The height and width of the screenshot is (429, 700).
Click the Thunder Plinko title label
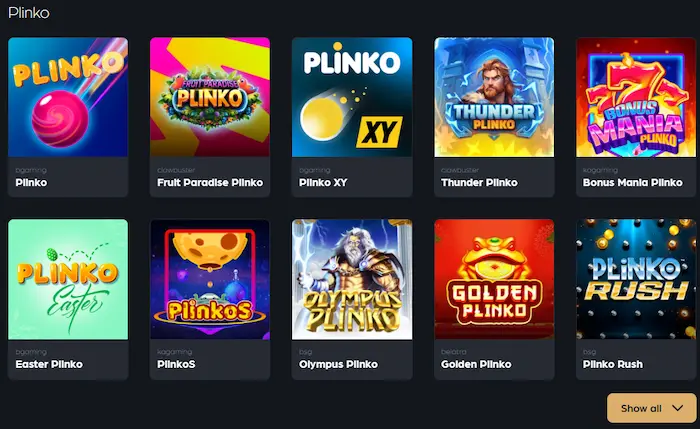[x=479, y=183]
